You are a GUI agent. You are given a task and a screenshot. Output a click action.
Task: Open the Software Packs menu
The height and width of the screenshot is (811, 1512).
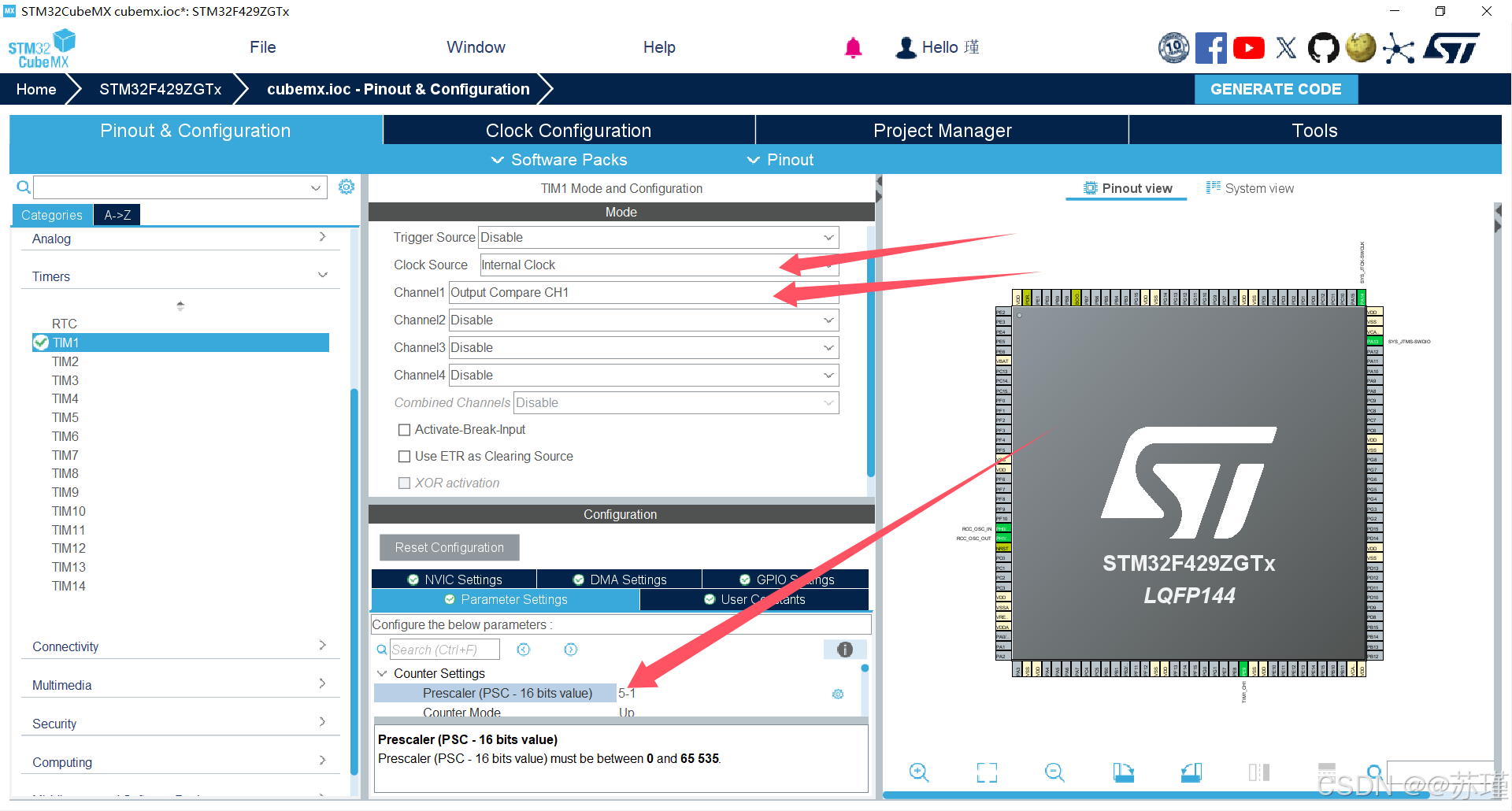click(560, 160)
